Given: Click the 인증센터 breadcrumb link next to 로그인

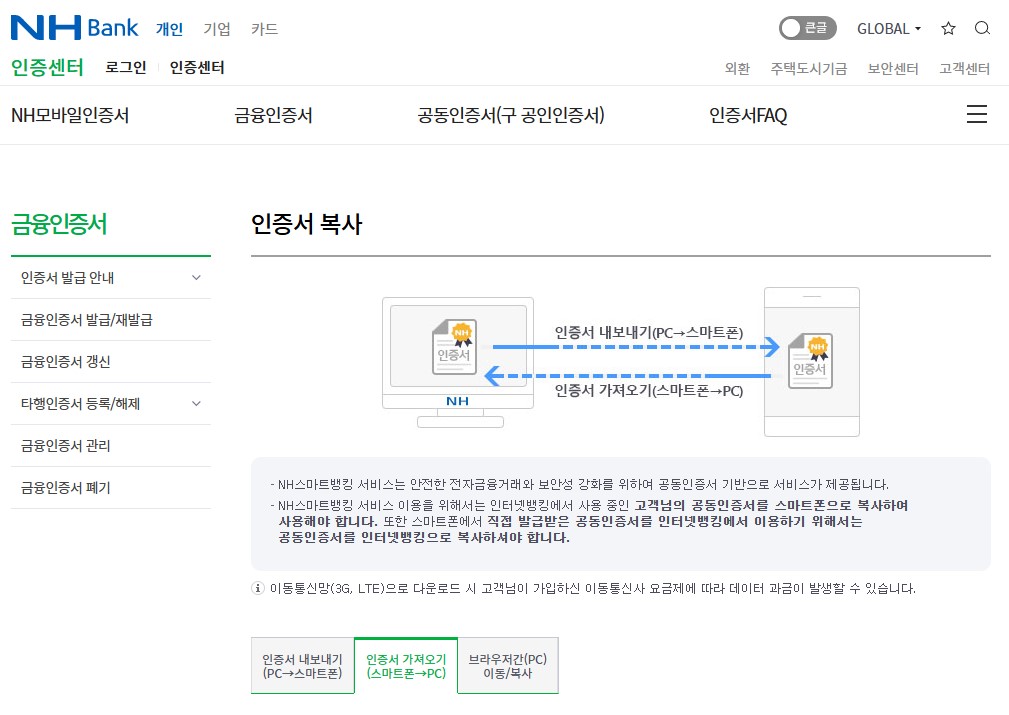Looking at the screenshot, I should [x=197, y=68].
